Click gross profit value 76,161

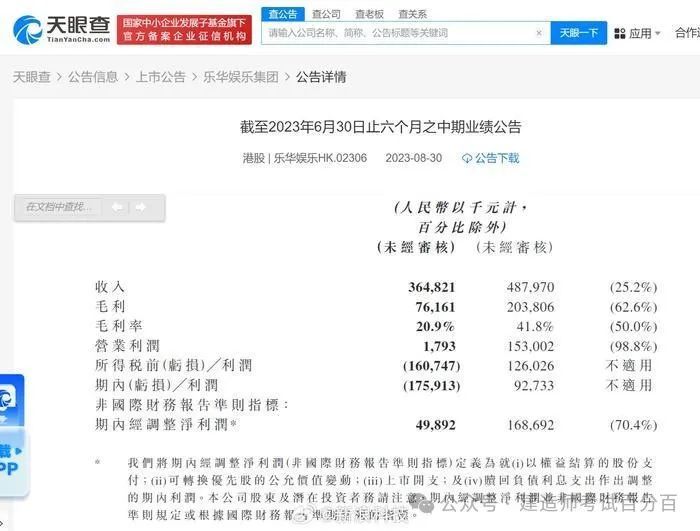(435, 307)
